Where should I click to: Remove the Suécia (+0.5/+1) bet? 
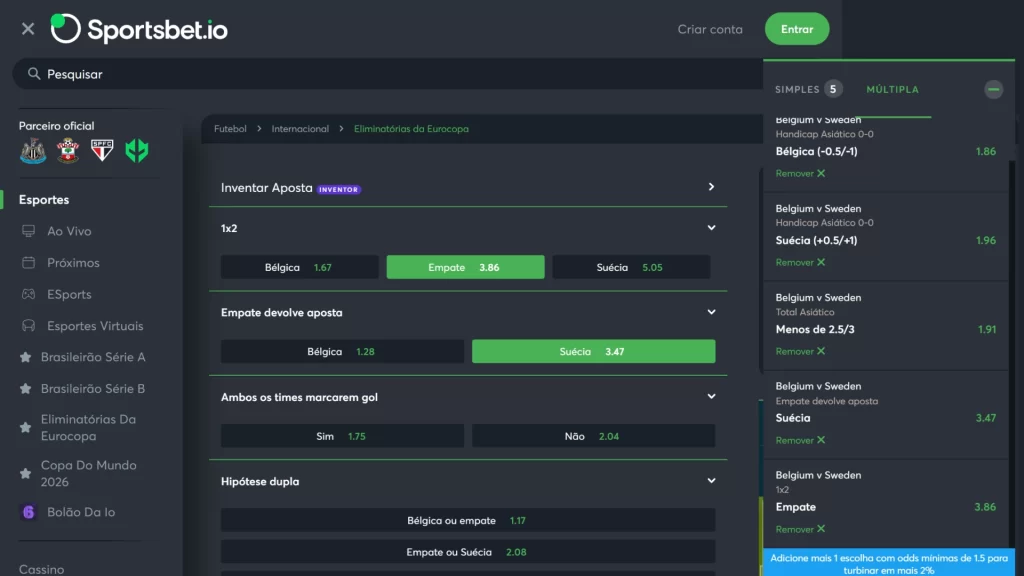coord(800,262)
